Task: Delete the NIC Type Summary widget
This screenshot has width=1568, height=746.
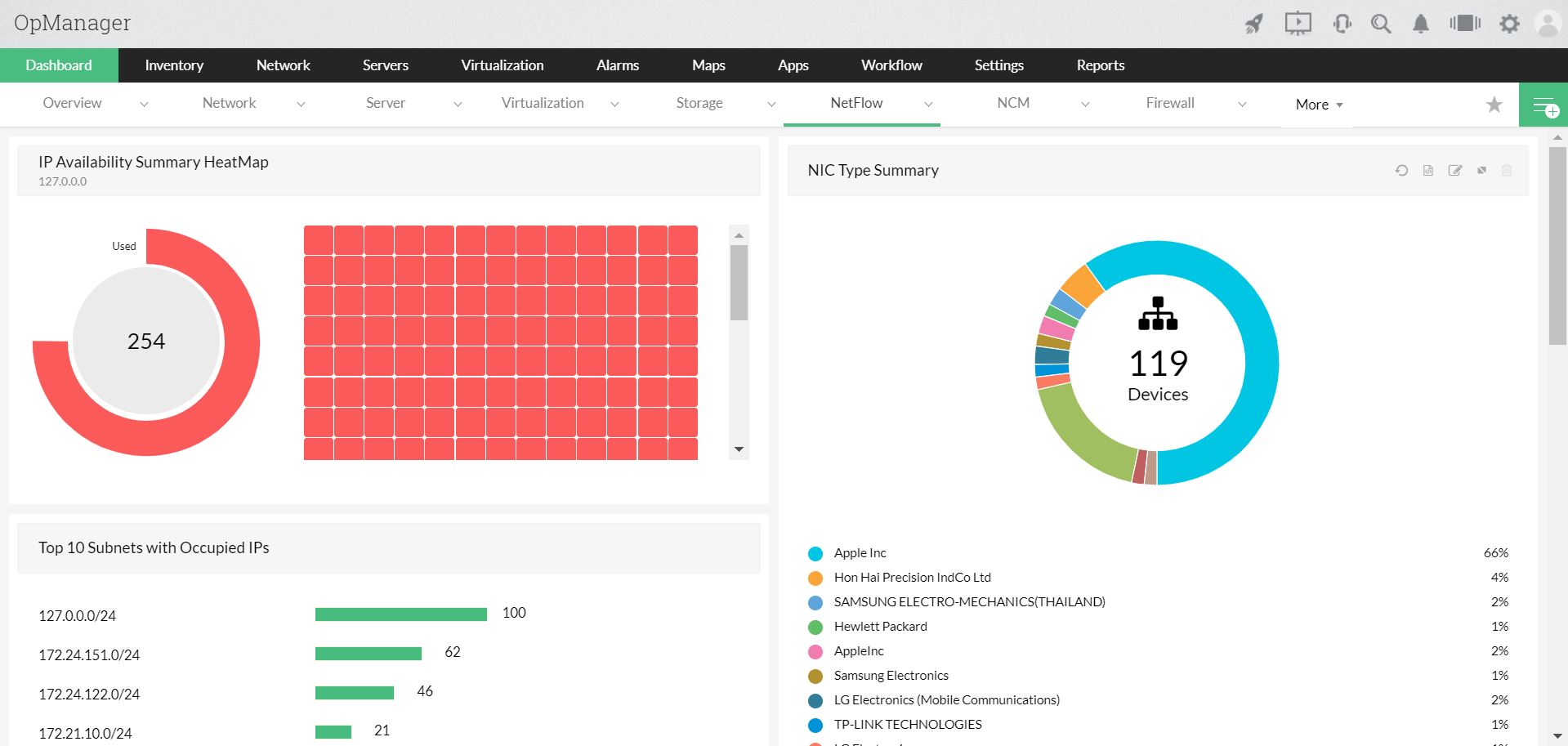Action: coord(1507,170)
